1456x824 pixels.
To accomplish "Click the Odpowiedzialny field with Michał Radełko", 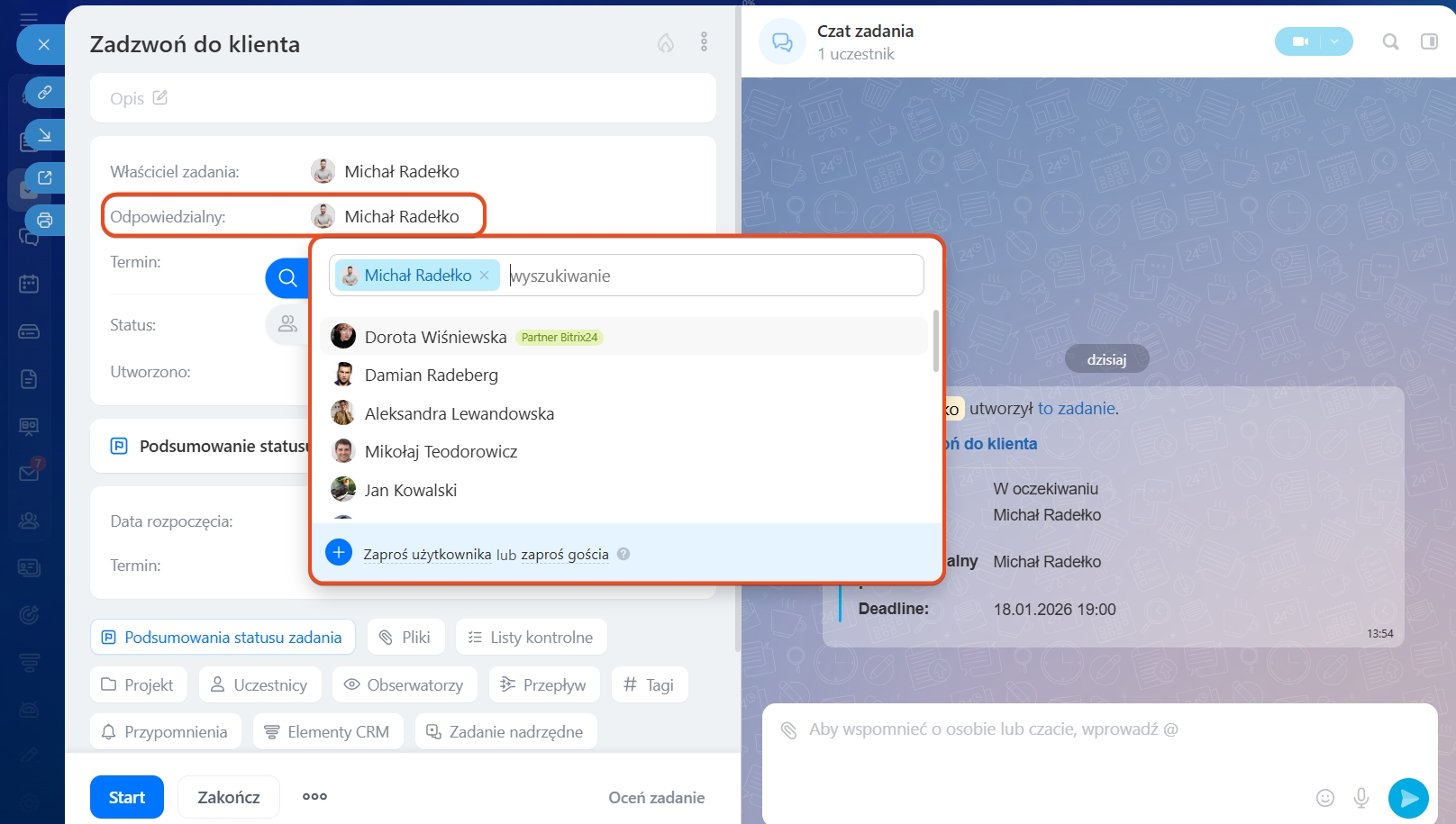I will 294,216.
